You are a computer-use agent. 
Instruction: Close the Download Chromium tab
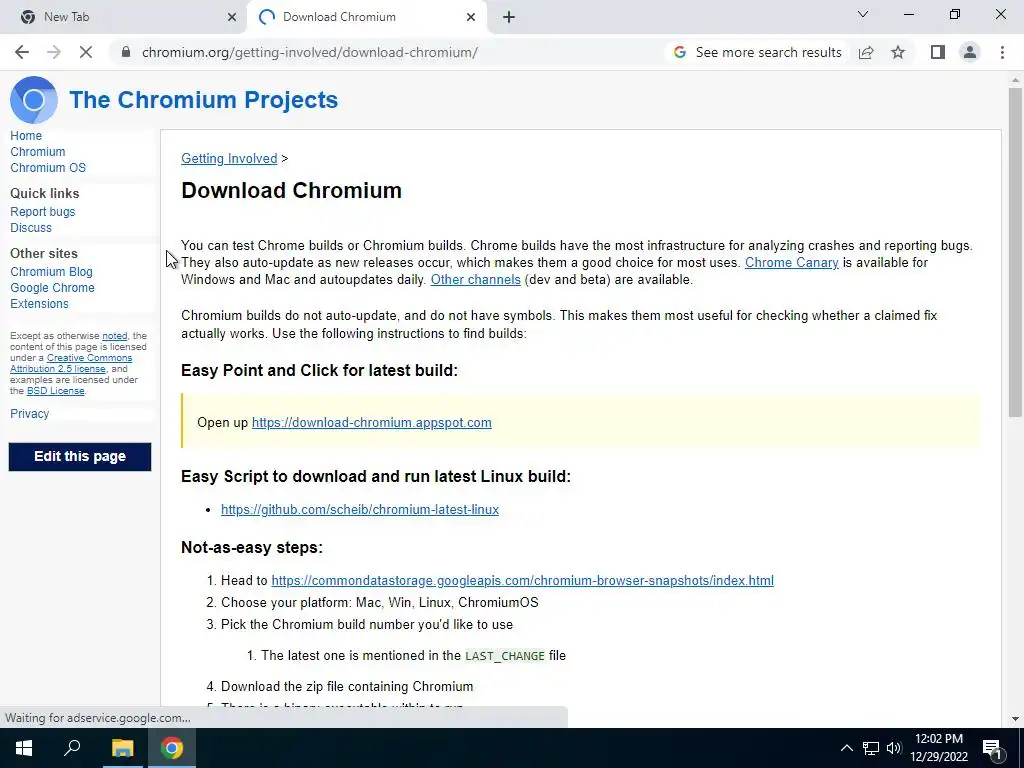471,17
